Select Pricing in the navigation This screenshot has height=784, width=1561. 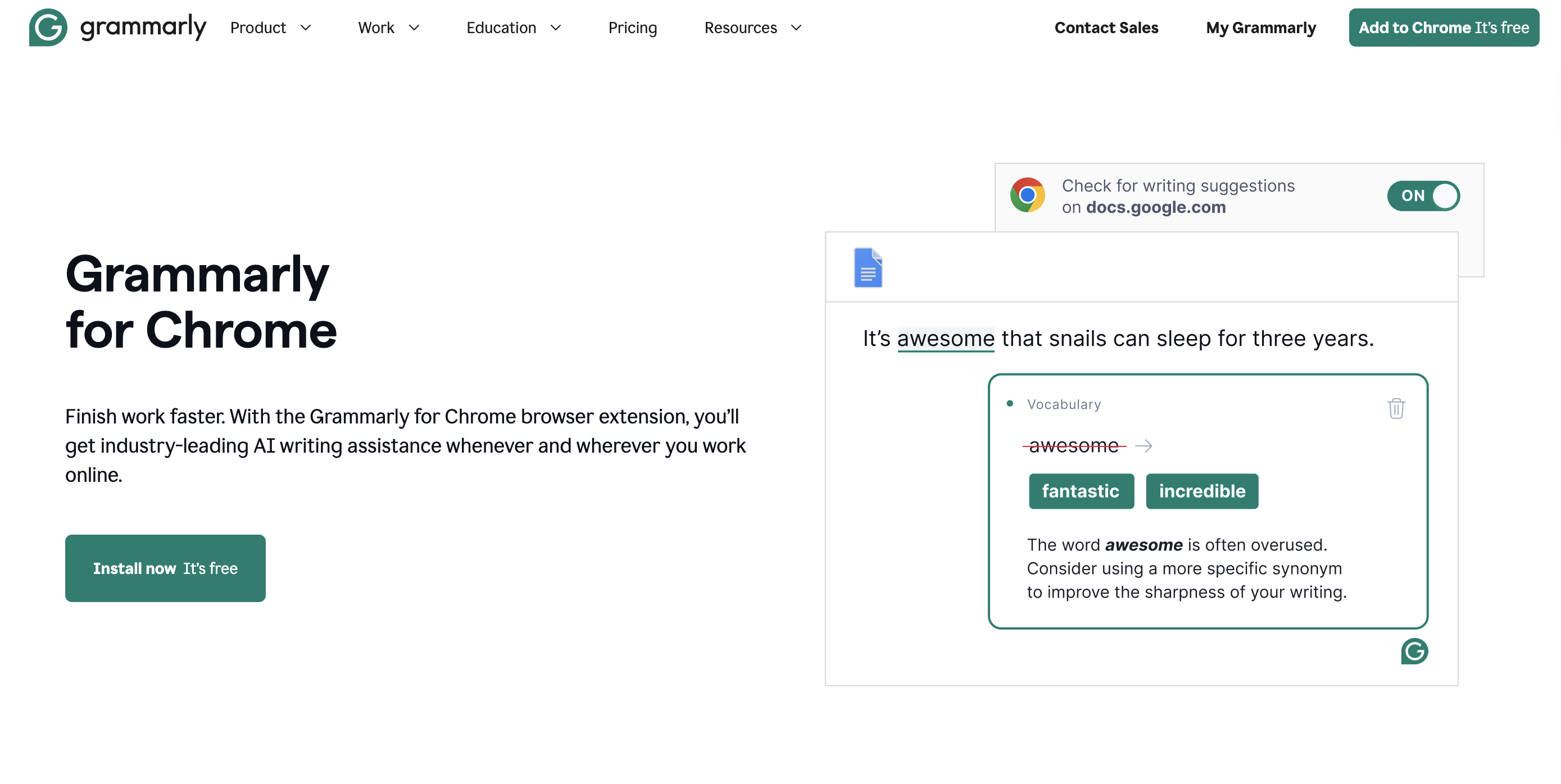tap(633, 28)
